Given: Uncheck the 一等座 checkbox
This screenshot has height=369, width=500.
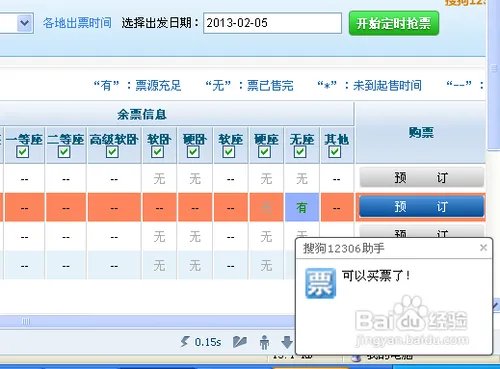Looking at the screenshot, I should click(x=23, y=152).
